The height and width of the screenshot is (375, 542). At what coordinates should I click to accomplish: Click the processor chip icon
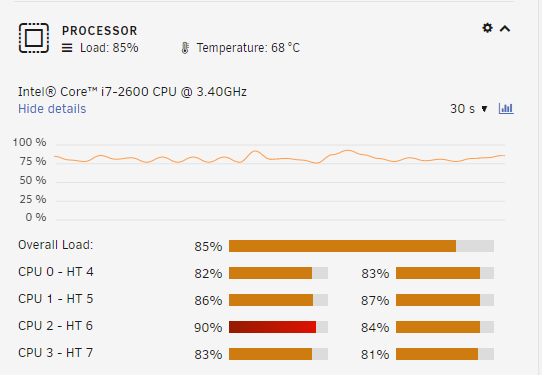point(34,38)
